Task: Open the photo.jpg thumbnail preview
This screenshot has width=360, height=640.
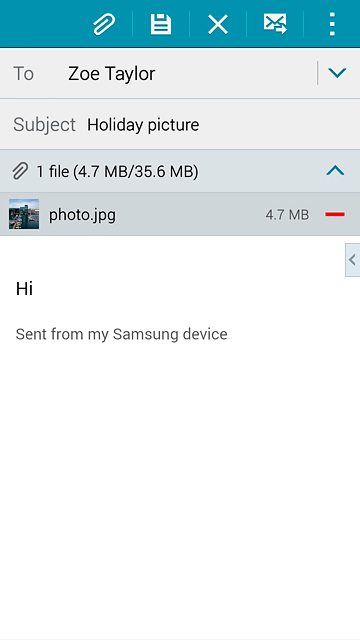Action: [24, 214]
